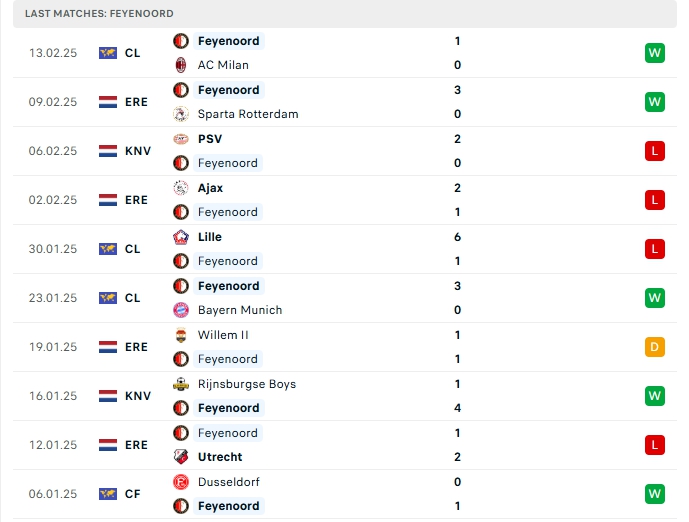
Task: Click the PSV team crest
Action: coord(181,139)
